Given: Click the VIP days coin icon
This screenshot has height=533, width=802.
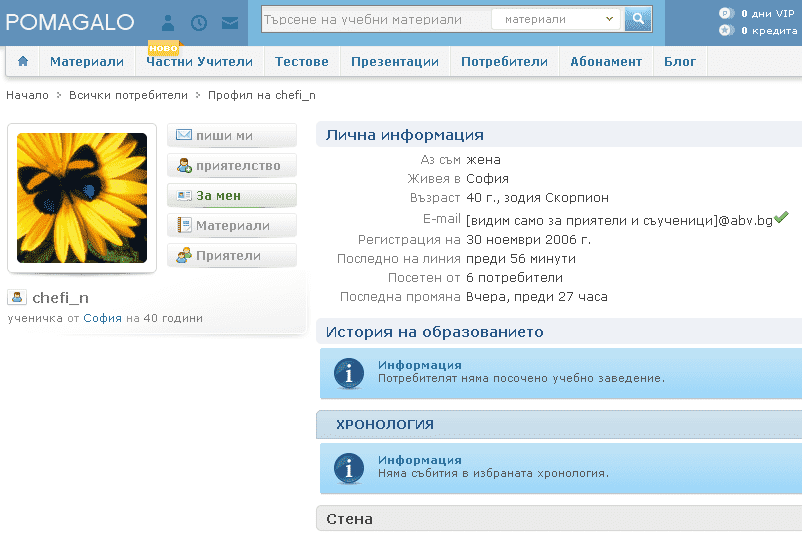Looking at the screenshot, I should 726,13.
